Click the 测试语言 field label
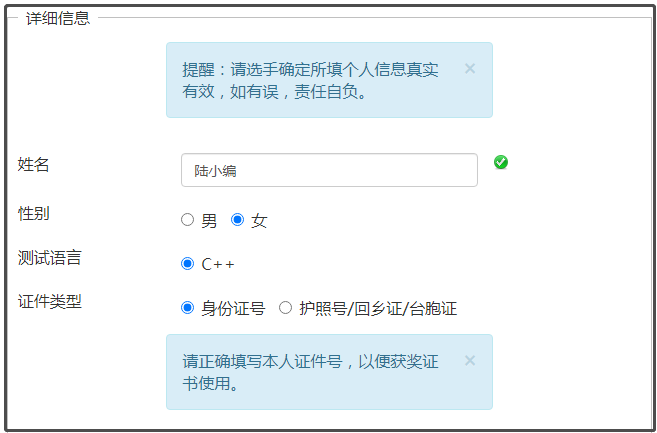Viewport: 657px width, 433px height. (49, 257)
